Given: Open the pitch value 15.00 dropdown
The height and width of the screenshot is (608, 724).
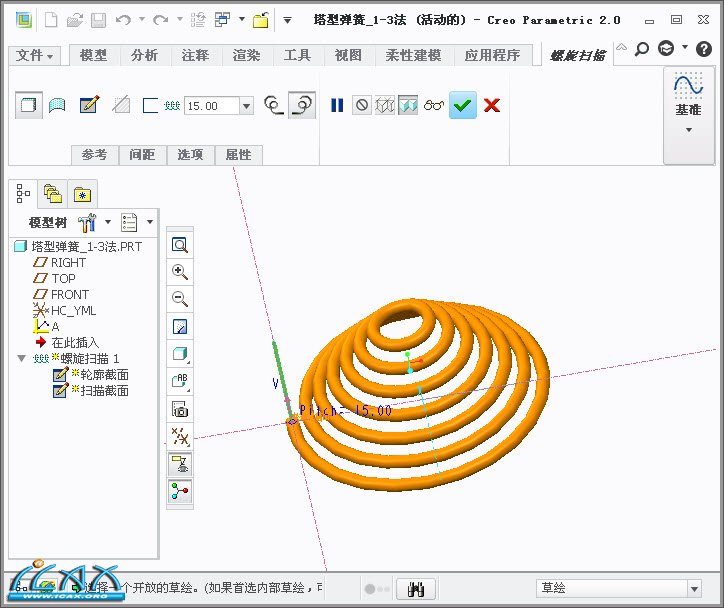Looking at the screenshot, I should point(246,106).
